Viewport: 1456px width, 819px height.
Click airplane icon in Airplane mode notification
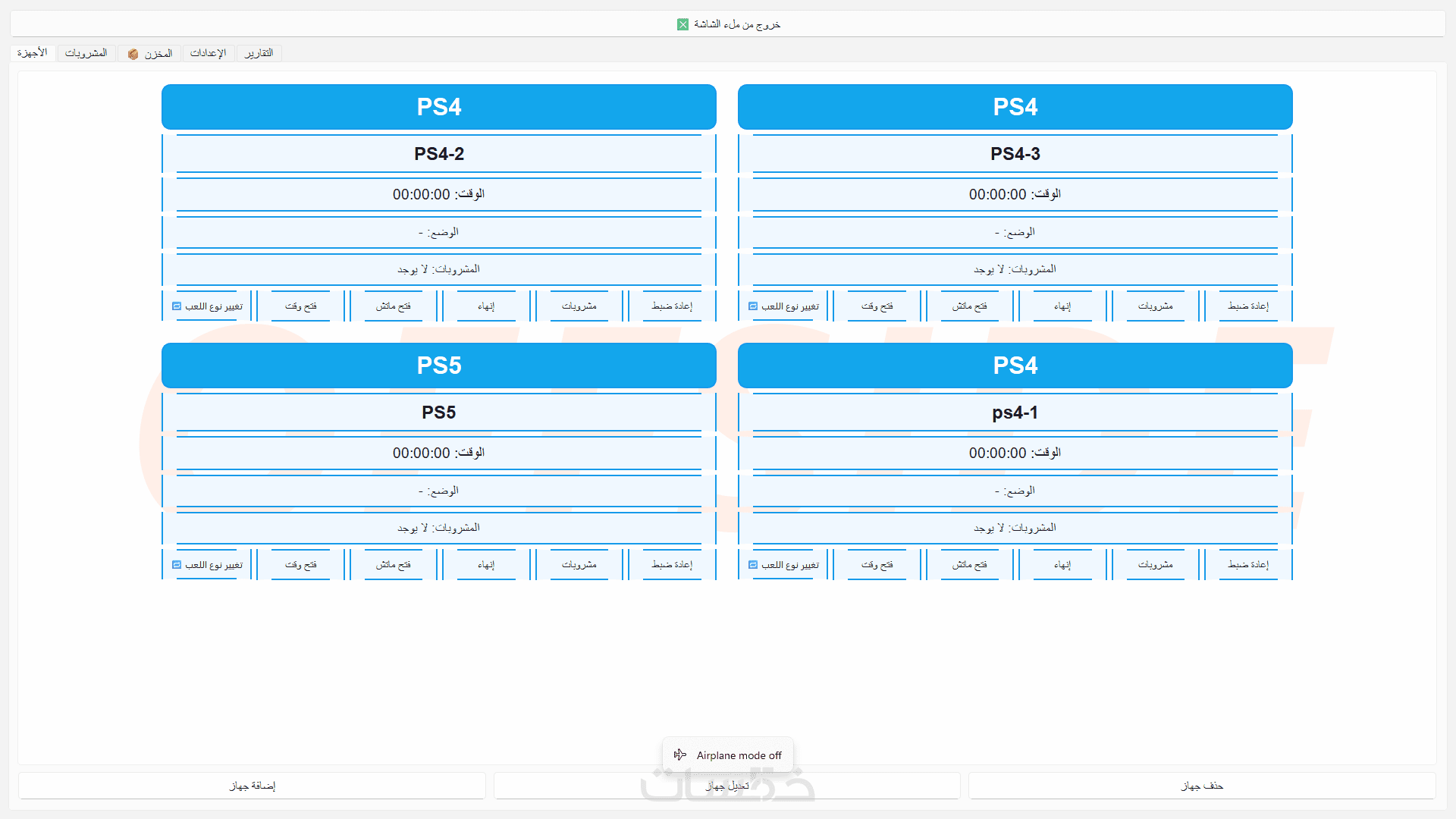point(680,755)
